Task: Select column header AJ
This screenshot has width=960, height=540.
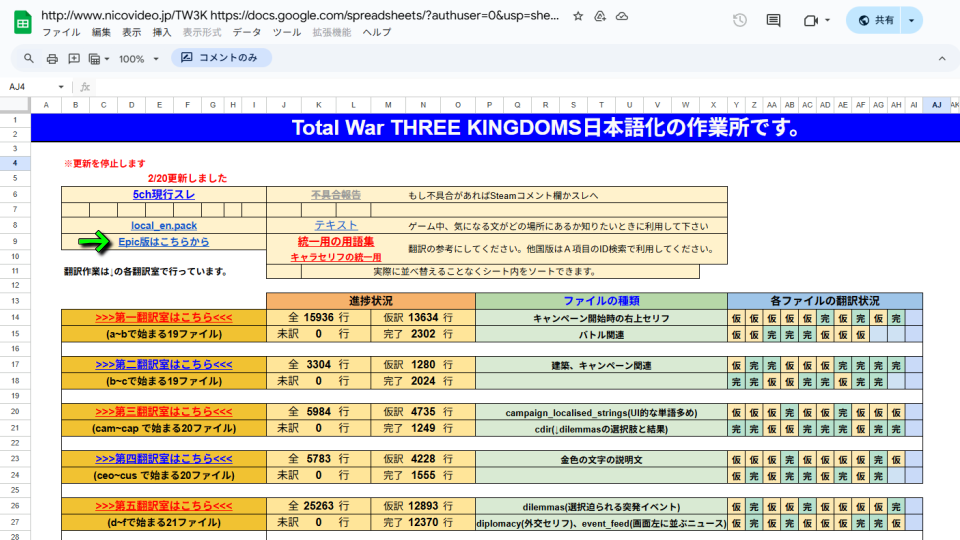Action: point(937,105)
